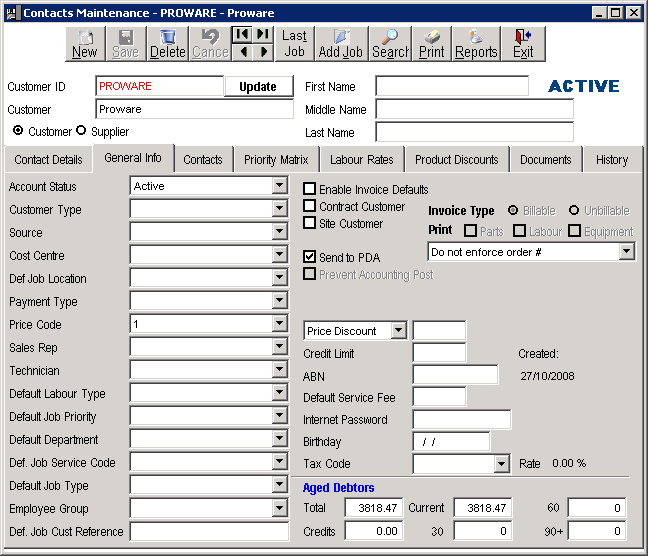Tick the Print Labour checkbox

pyautogui.click(x=519, y=231)
